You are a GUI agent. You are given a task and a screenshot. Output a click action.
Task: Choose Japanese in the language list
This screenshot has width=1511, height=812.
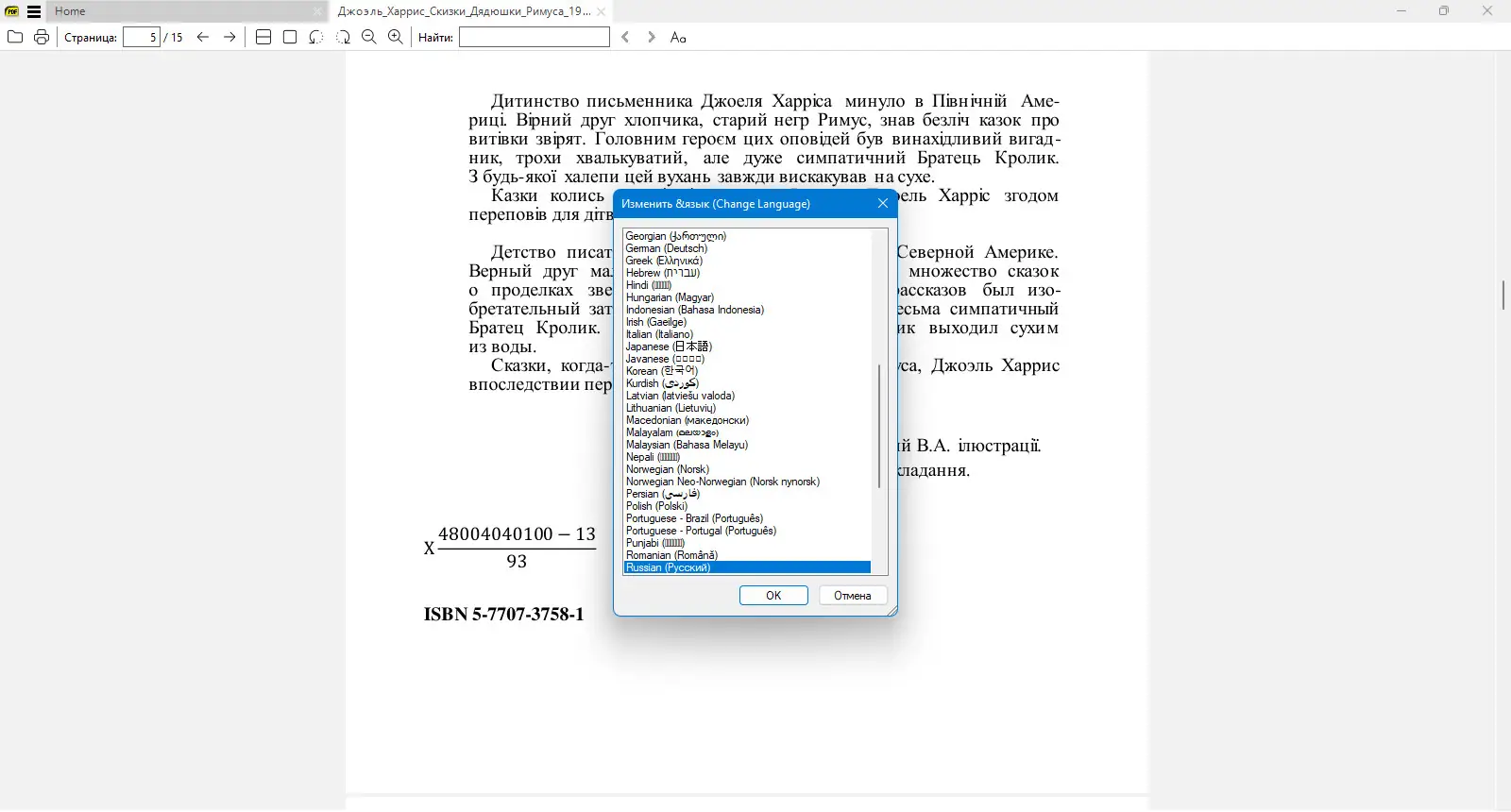point(747,347)
